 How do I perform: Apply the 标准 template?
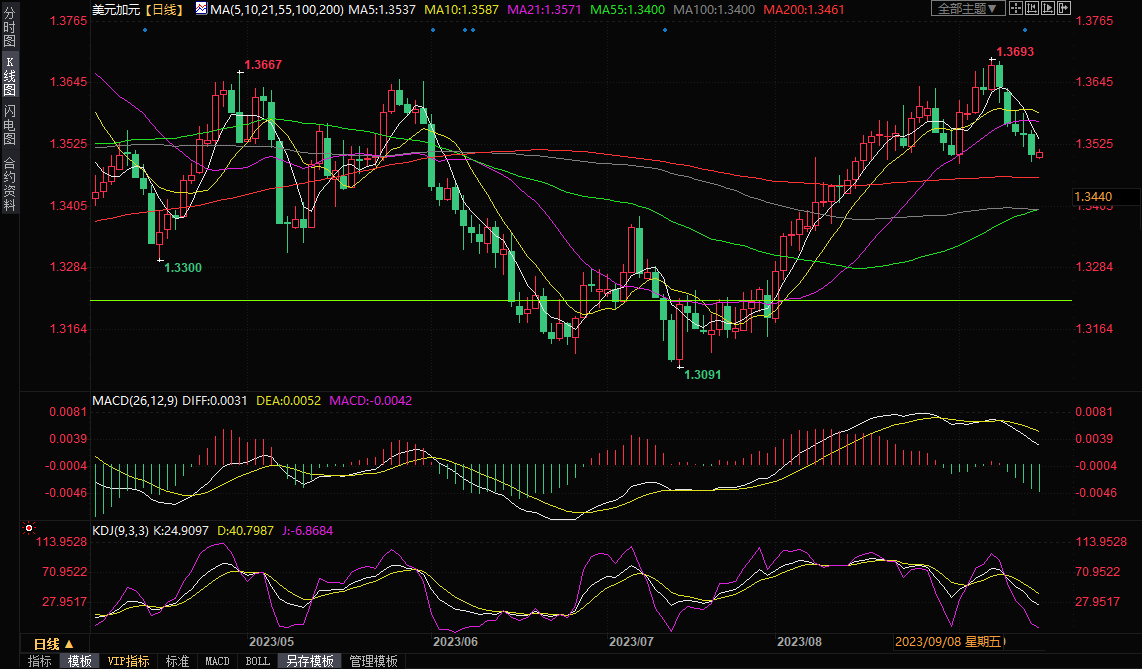pyautogui.click(x=177, y=661)
